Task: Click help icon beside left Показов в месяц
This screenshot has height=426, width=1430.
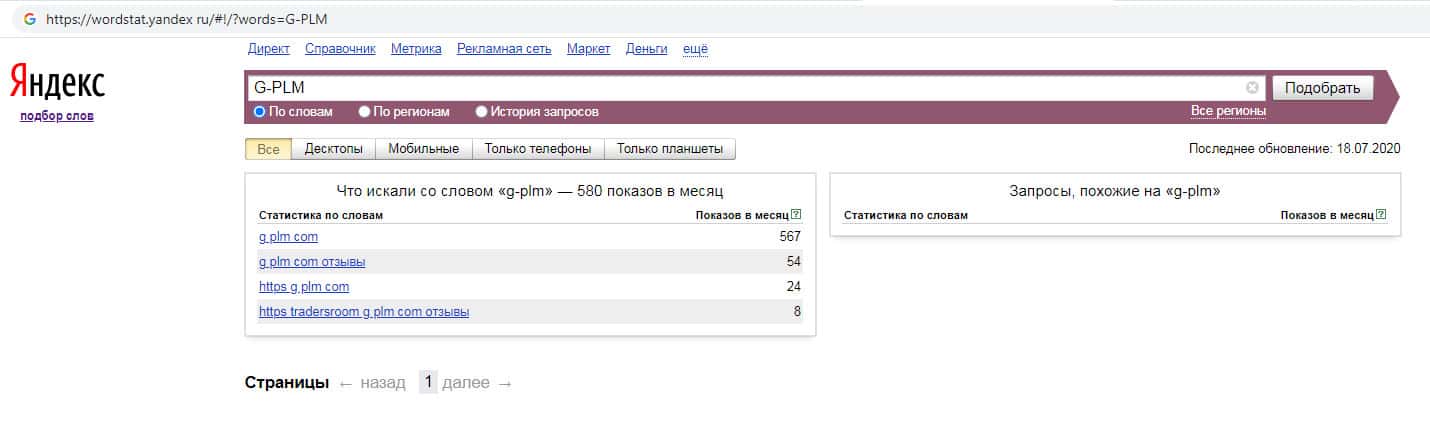Action: tap(796, 215)
